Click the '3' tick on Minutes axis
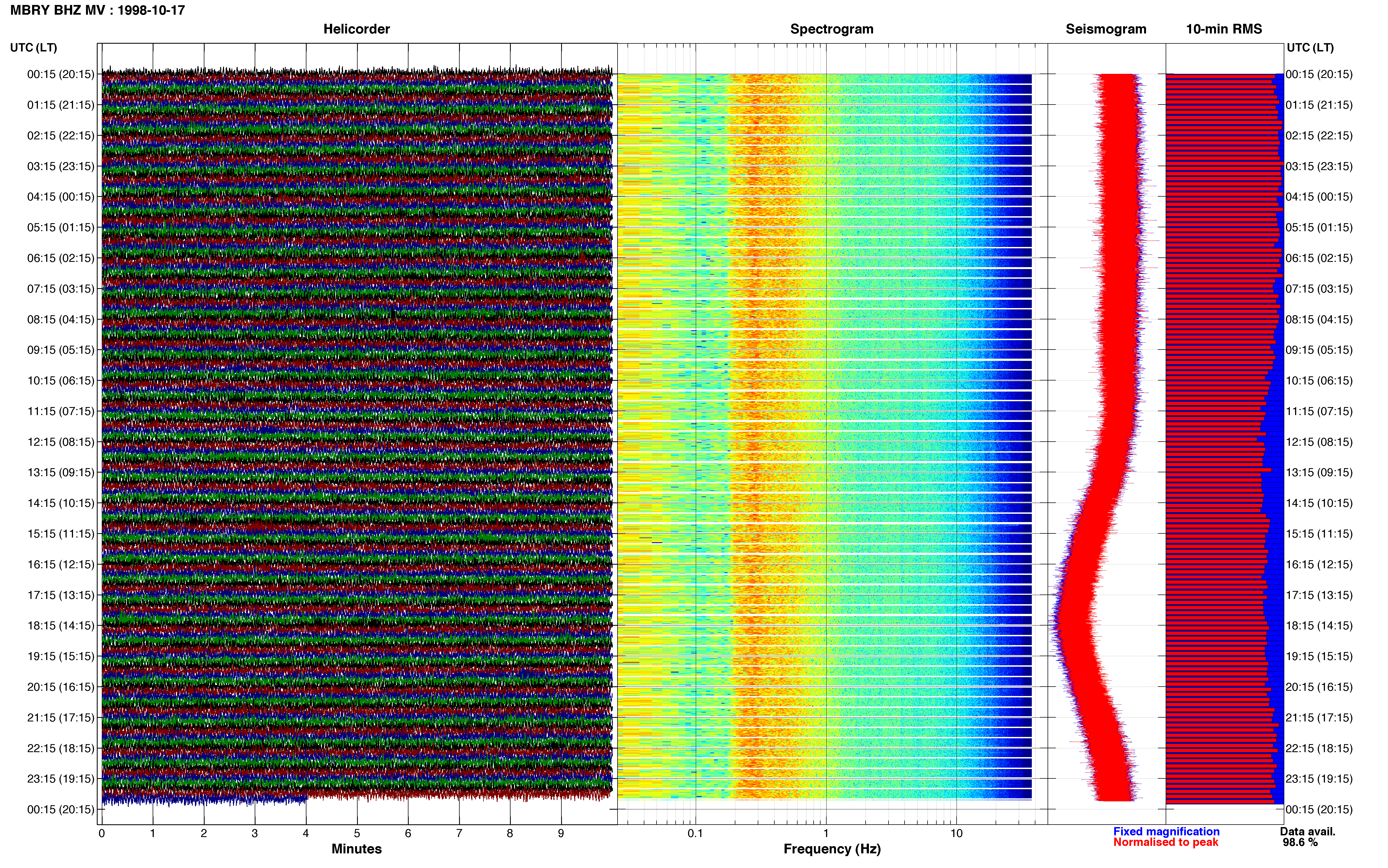 (x=255, y=833)
